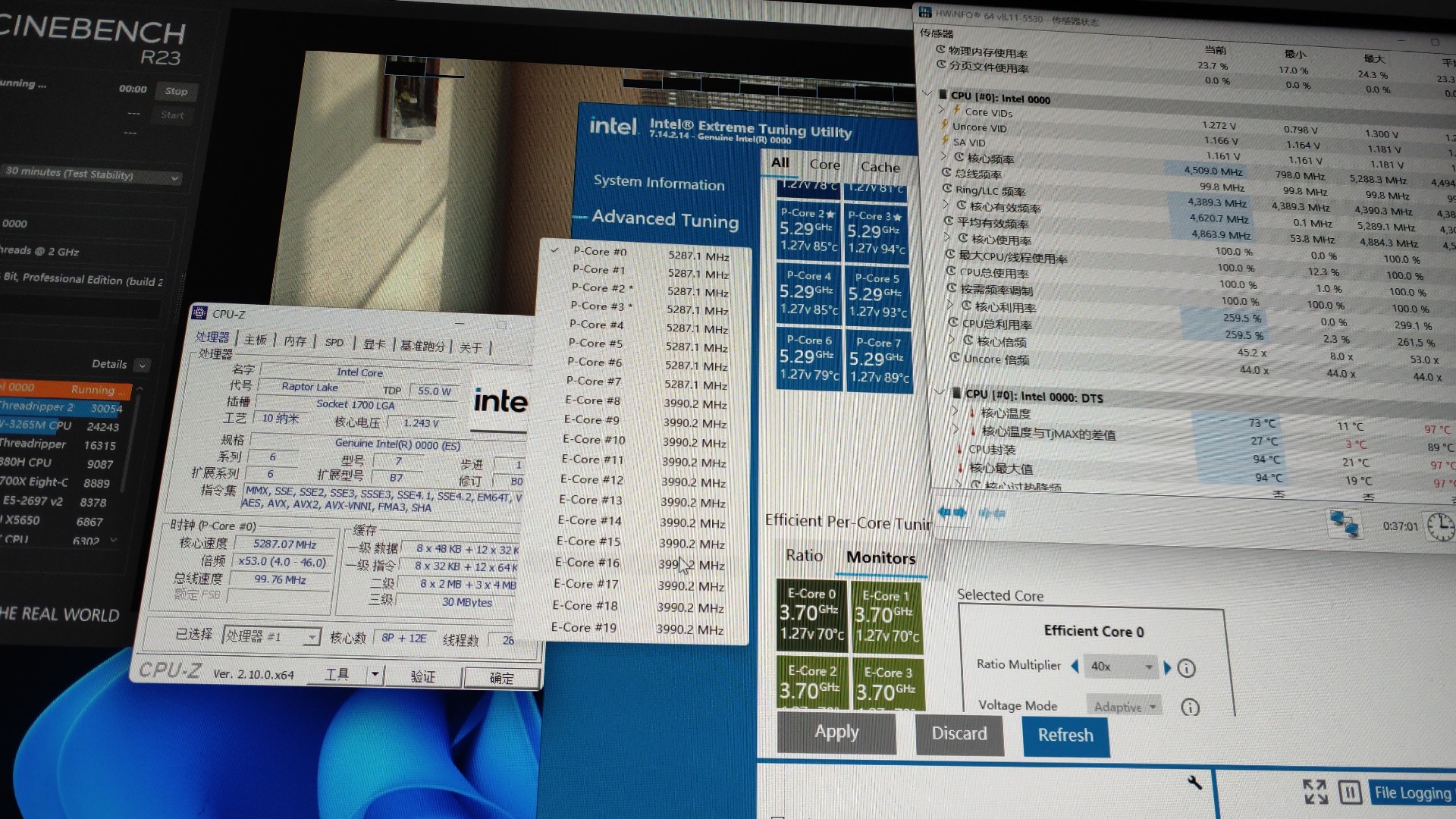Expand 核心有效频率 tree node
Viewport: 1456px width, 819px height.
(946, 205)
